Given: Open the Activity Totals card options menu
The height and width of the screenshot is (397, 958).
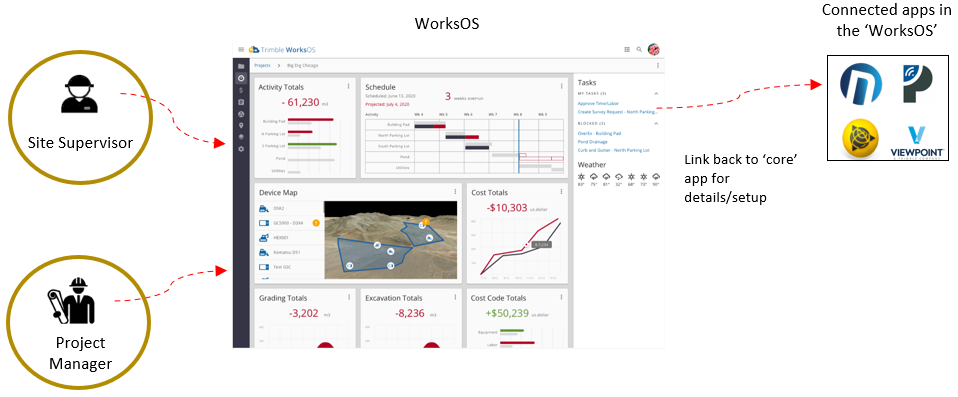Looking at the screenshot, I should pos(348,87).
